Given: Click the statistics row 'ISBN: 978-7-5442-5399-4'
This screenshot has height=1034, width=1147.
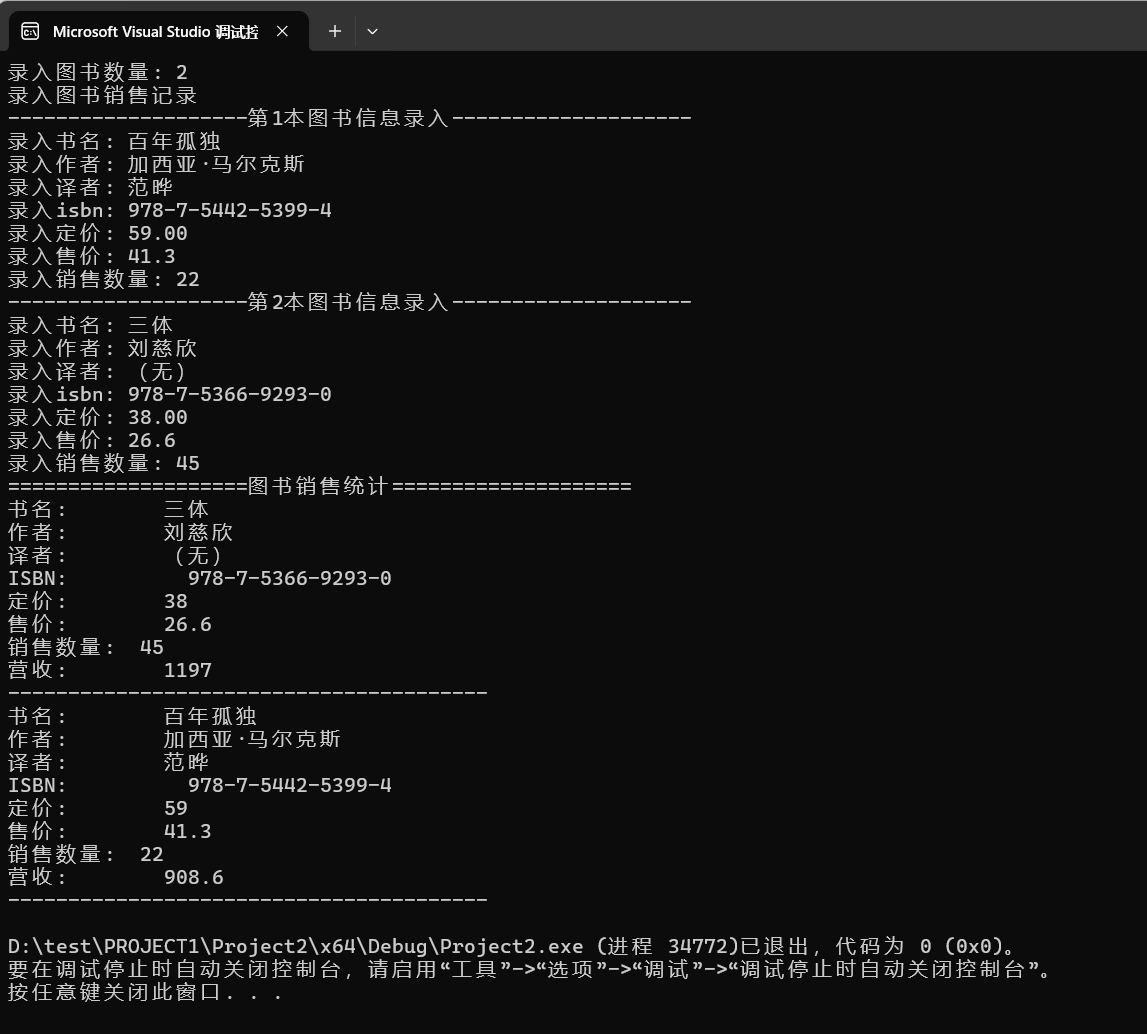Looking at the screenshot, I should point(200,785).
